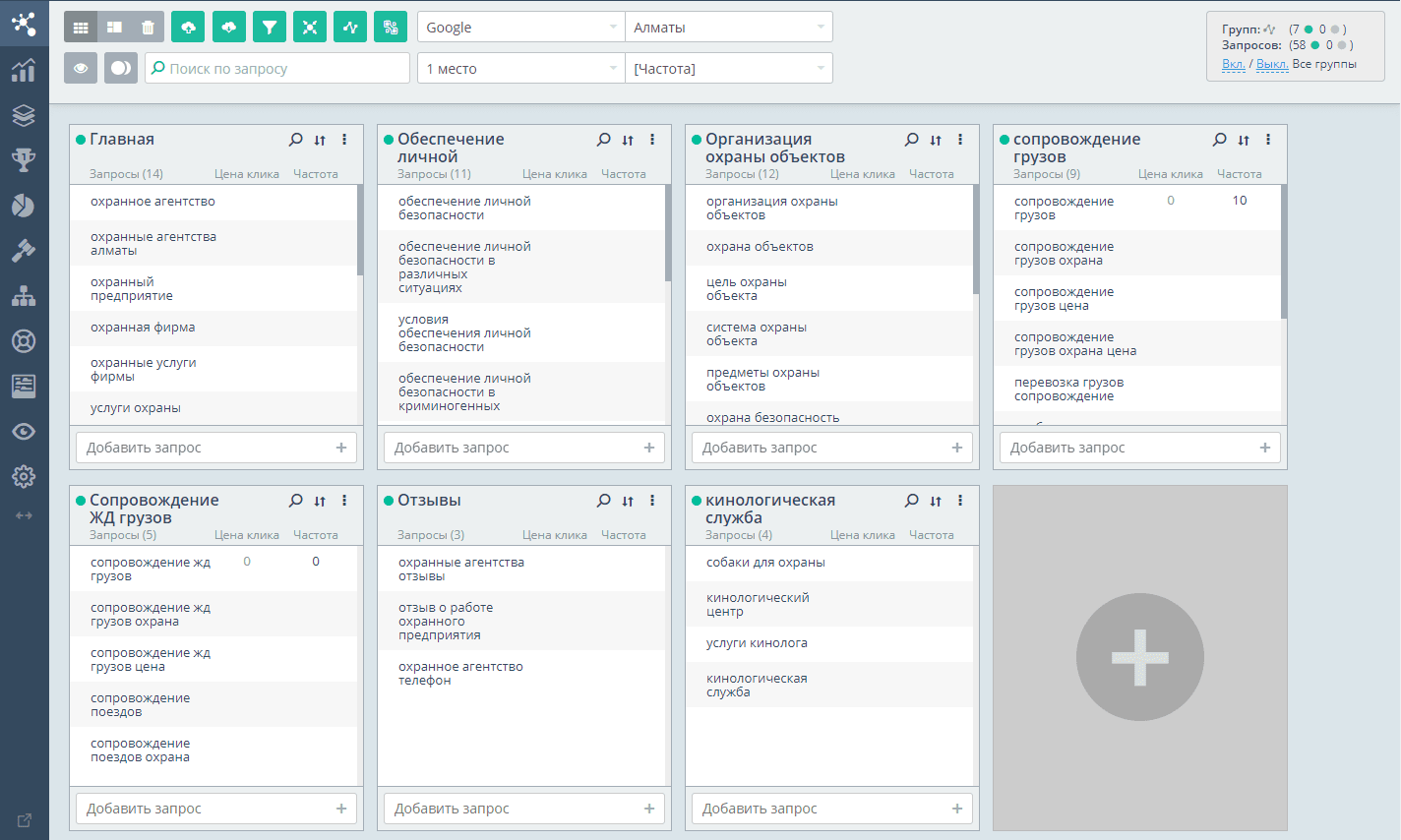Open the eye monitoring icon in sidebar

tap(24, 432)
